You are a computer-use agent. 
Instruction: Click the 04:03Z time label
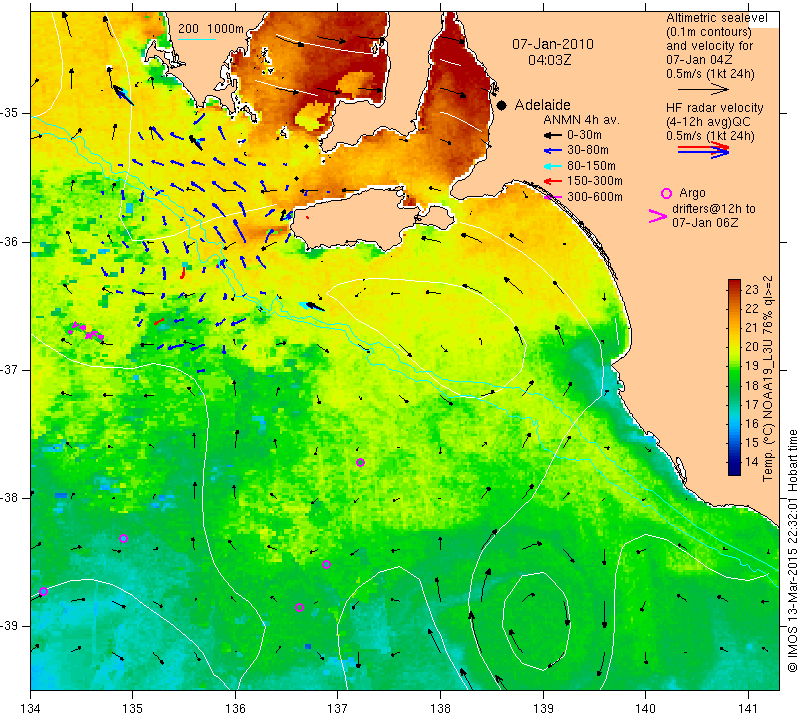(549, 60)
